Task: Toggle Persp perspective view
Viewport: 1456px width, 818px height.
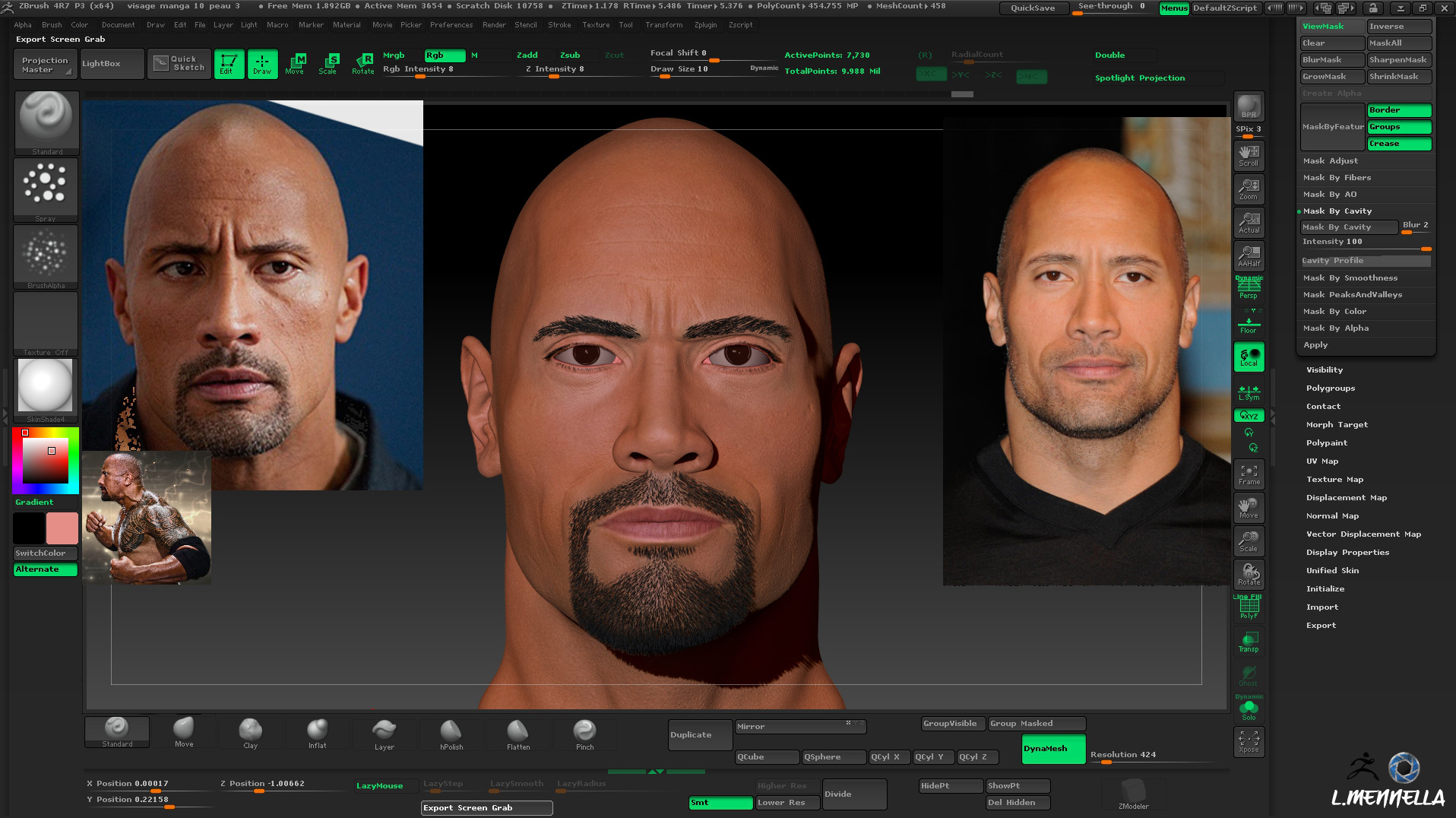Action: (x=1249, y=289)
